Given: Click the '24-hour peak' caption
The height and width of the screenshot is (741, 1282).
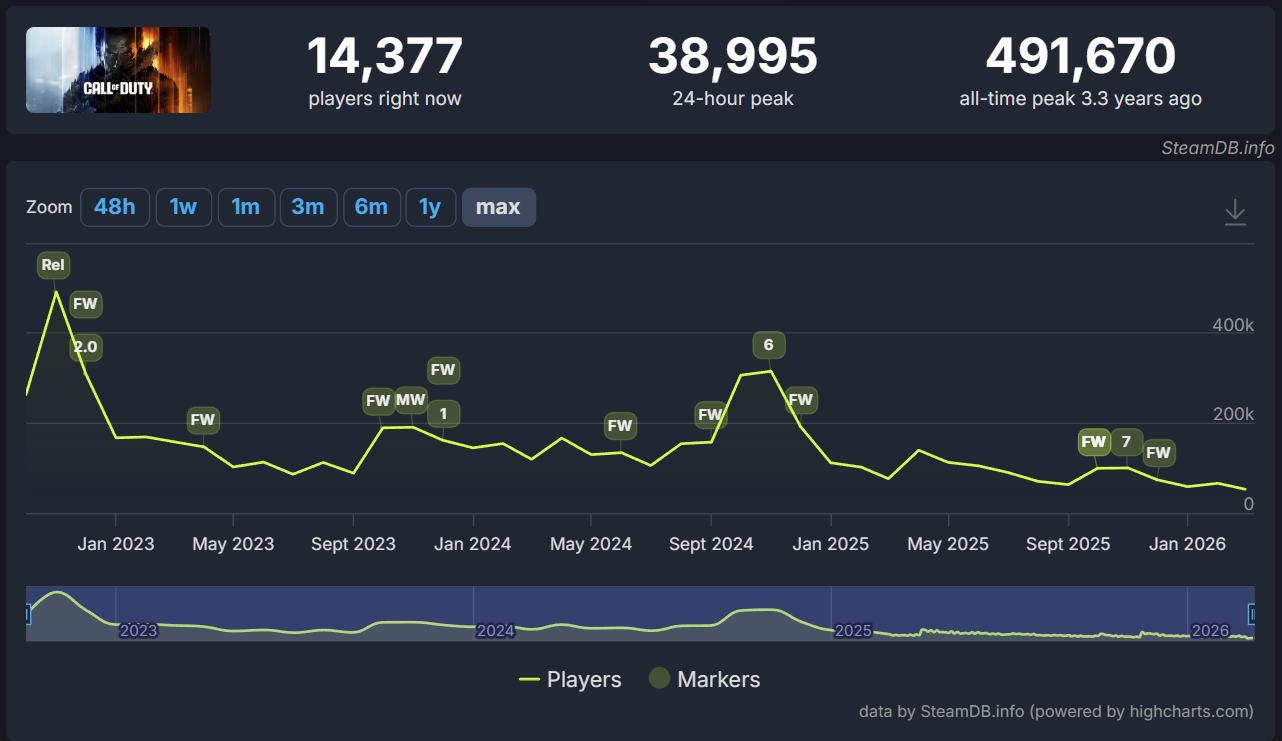Looking at the screenshot, I should [x=733, y=98].
